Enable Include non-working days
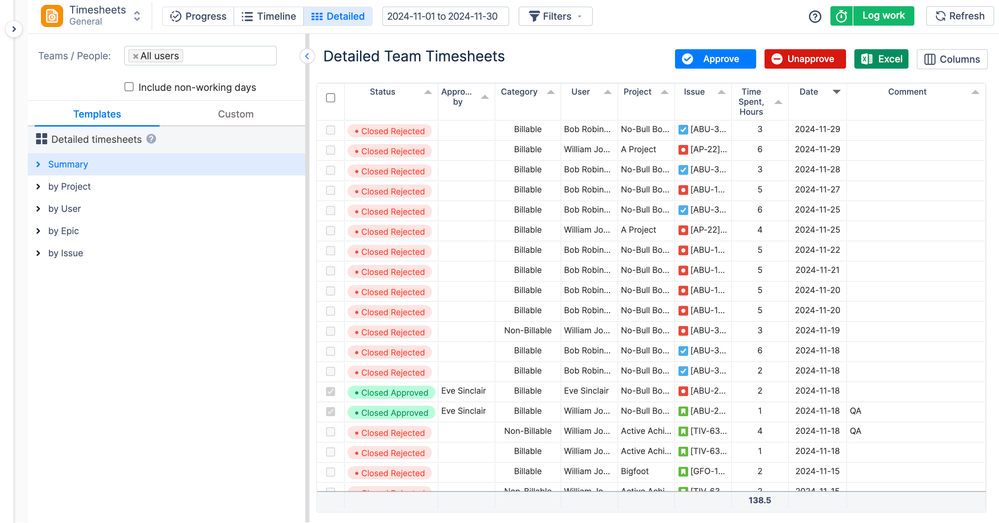Screen dimensions: 999x523 point(129,87)
